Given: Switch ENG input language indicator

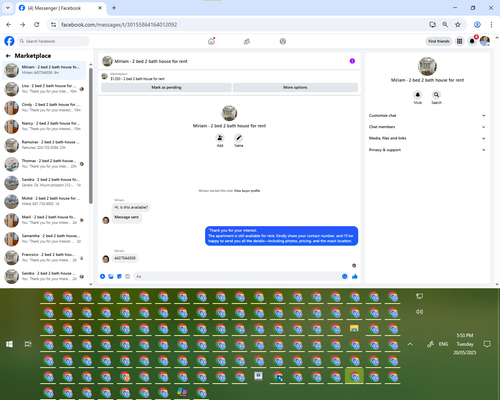Looking at the screenshot, I should pos(443,344).
